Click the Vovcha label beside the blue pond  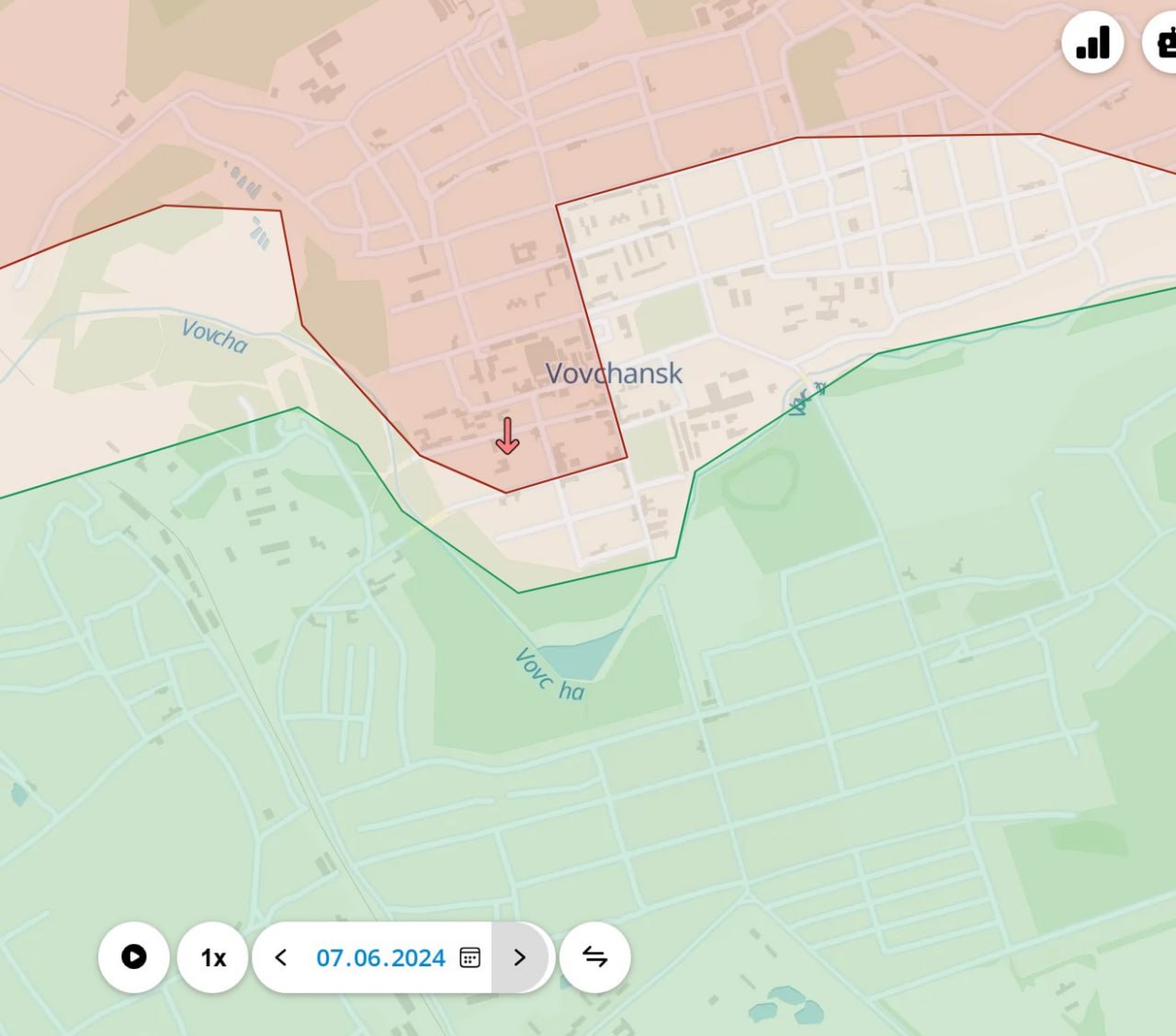548,675
